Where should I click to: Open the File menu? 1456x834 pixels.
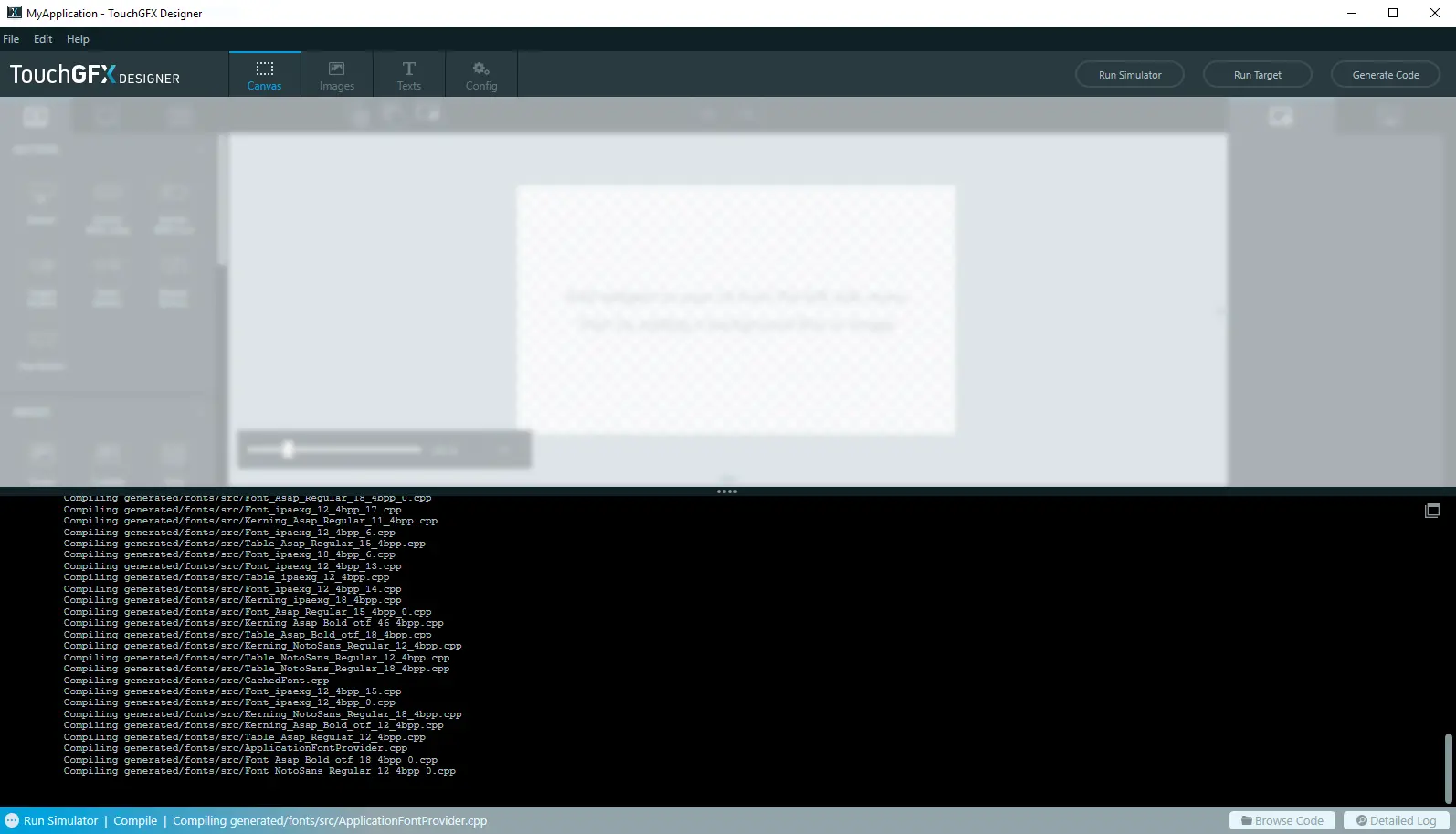tap(11, 39)
